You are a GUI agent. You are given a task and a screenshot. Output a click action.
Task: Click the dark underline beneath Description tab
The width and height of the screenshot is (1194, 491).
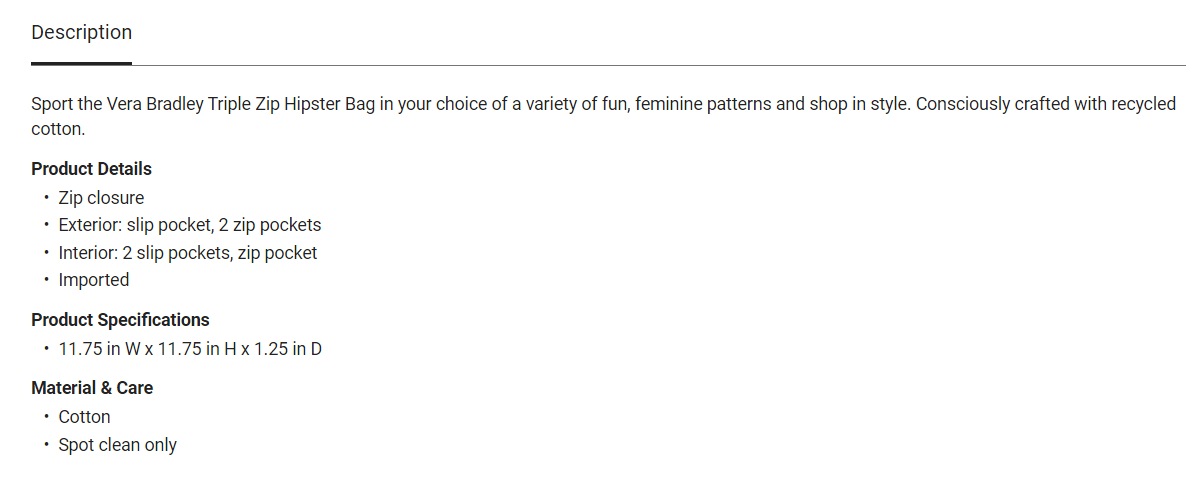click(x=81, y=63)
